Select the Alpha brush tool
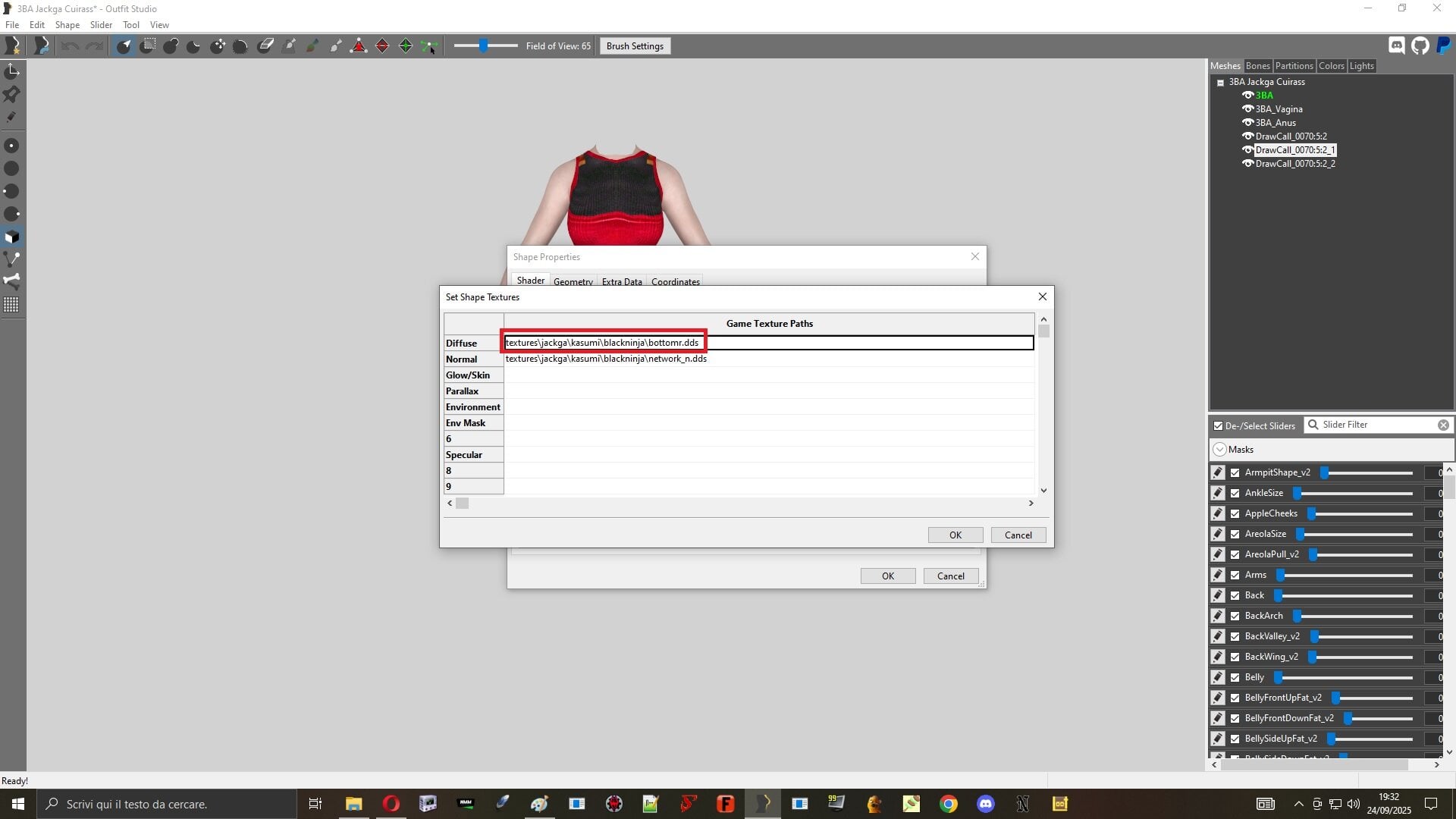The image size is (1456, 819). 335,46
